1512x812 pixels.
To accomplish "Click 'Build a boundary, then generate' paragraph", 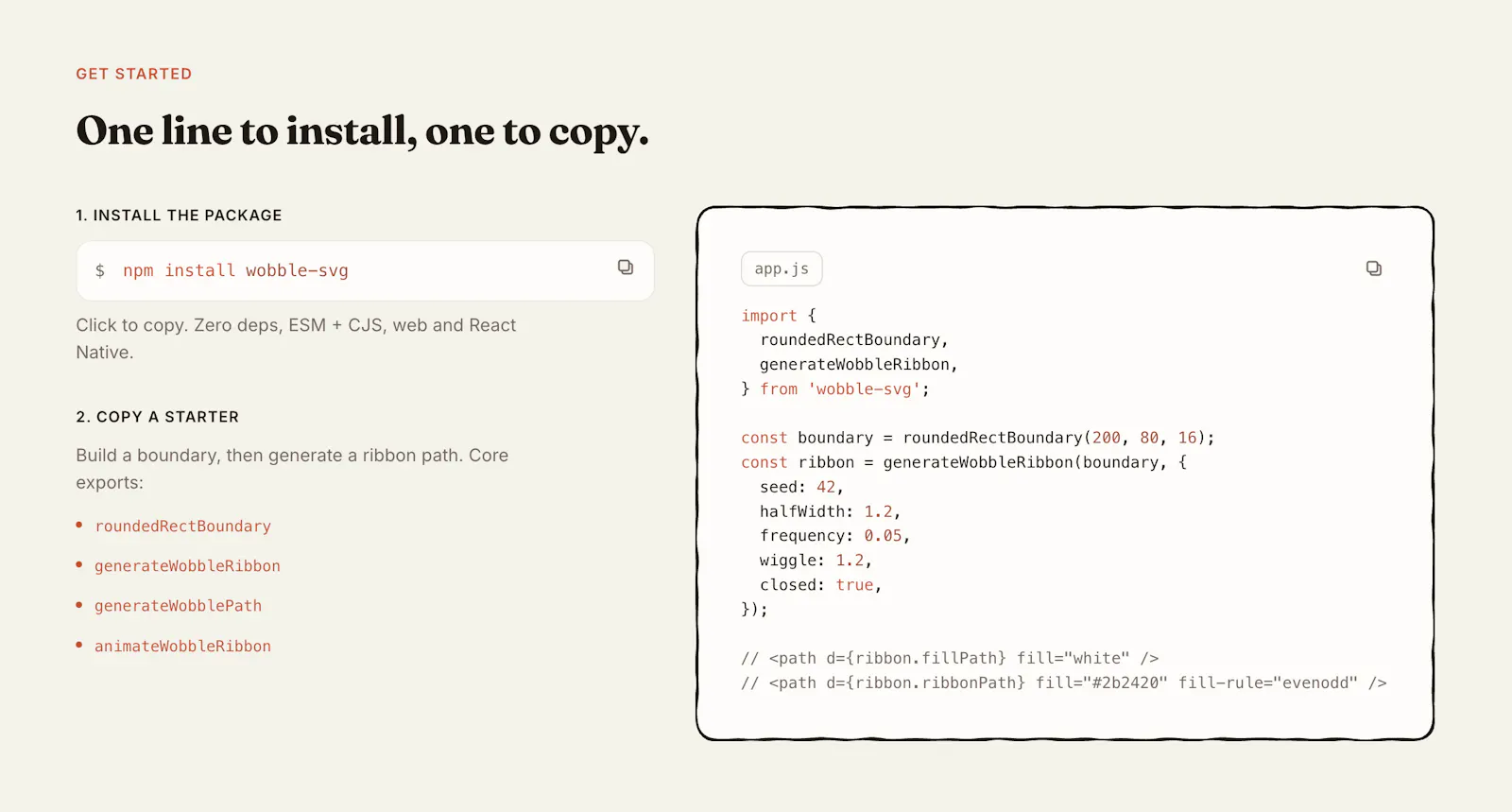I will (x=292, y=469).
